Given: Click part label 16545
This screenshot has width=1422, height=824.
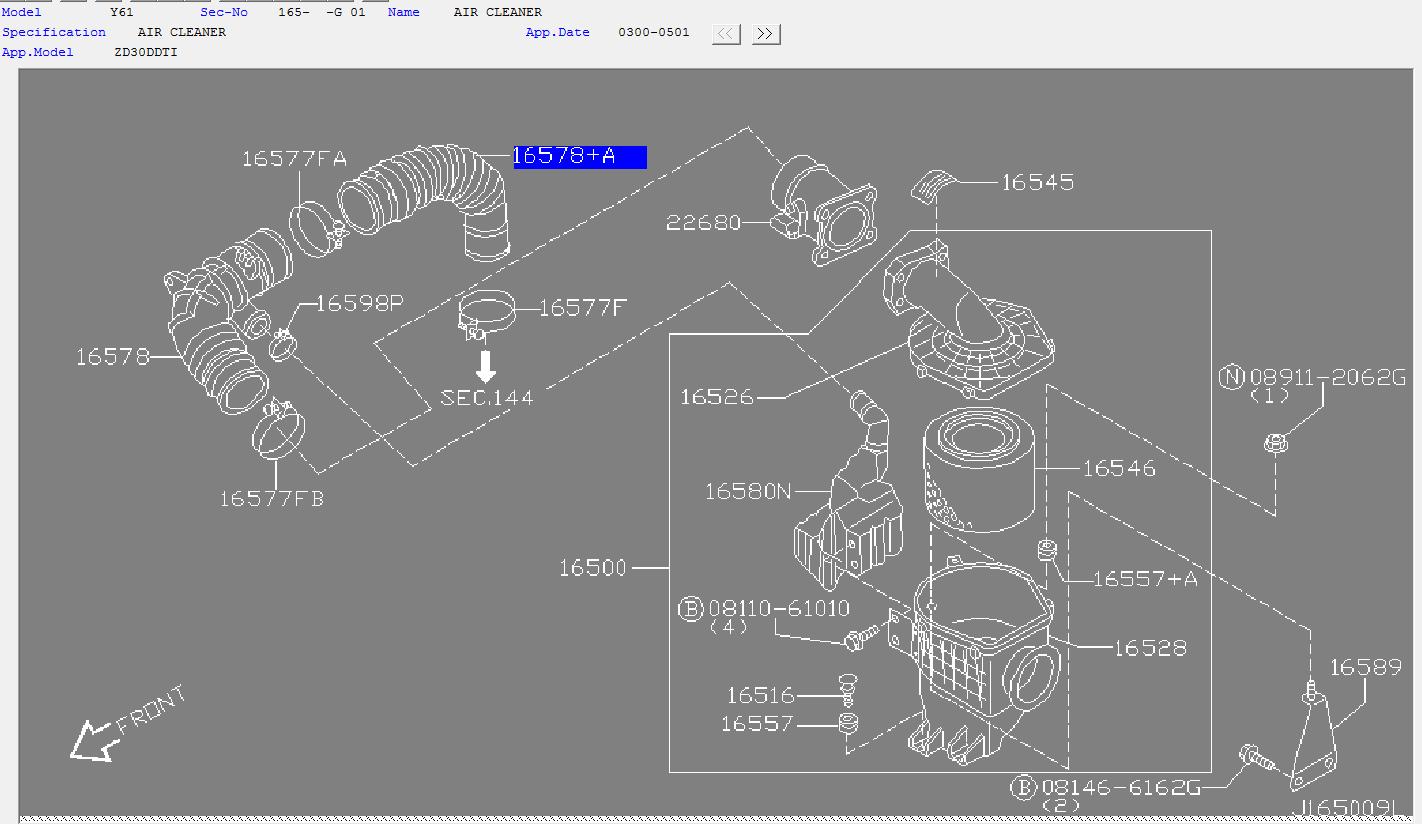Looking at the screenshot, I should pyautogui.click(x=1038, y=182).
